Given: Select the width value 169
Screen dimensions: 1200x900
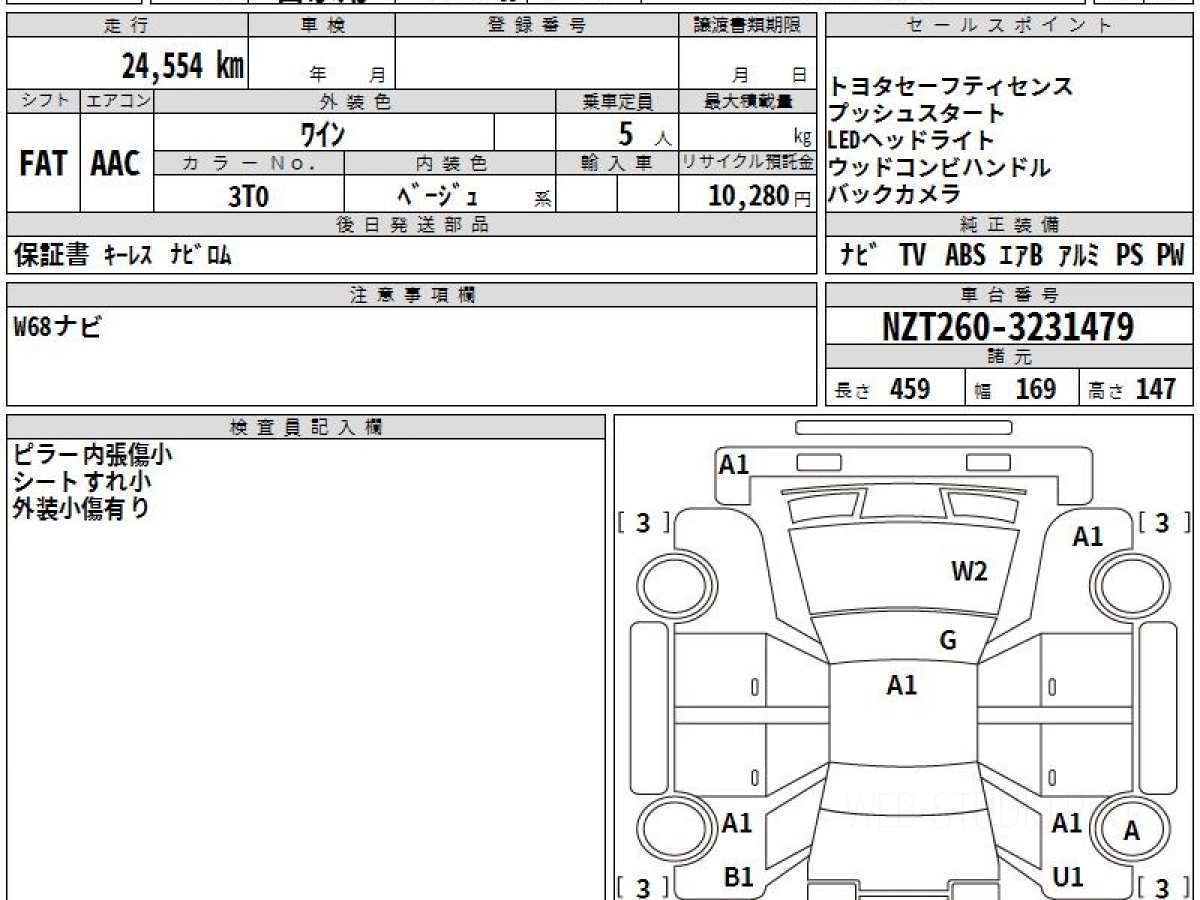Looking at the screenshot, I should tap(1035, 389).
